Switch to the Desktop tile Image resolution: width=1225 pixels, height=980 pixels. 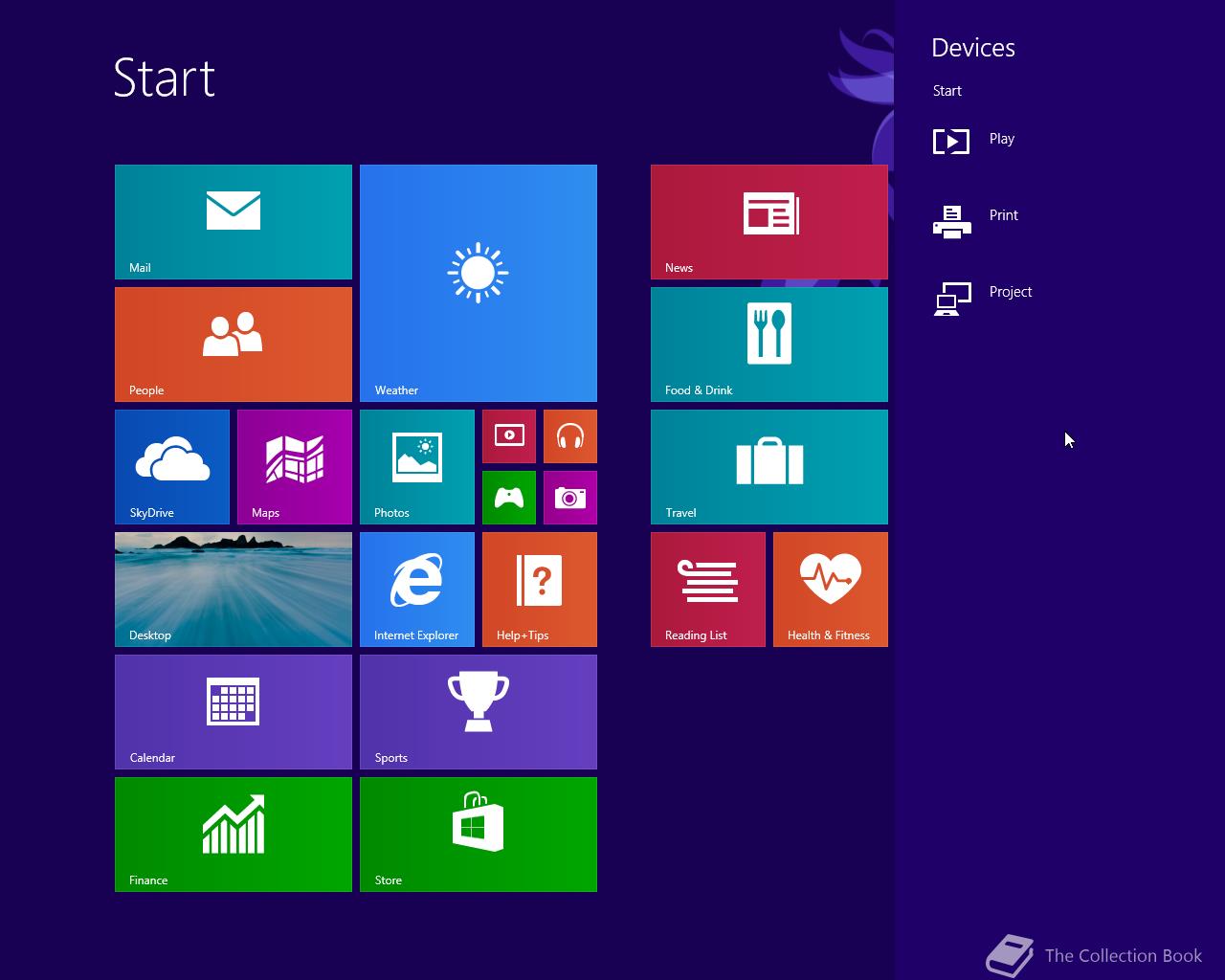pos(234,590)
